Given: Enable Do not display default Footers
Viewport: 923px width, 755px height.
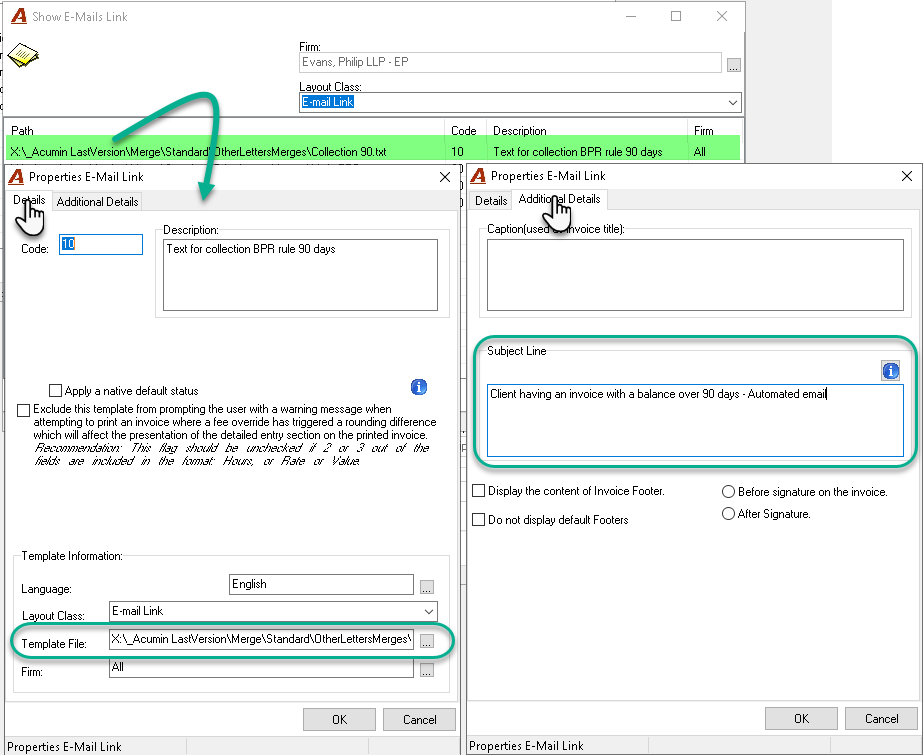Looking at the screenshot, I should [x=479, y=520].
